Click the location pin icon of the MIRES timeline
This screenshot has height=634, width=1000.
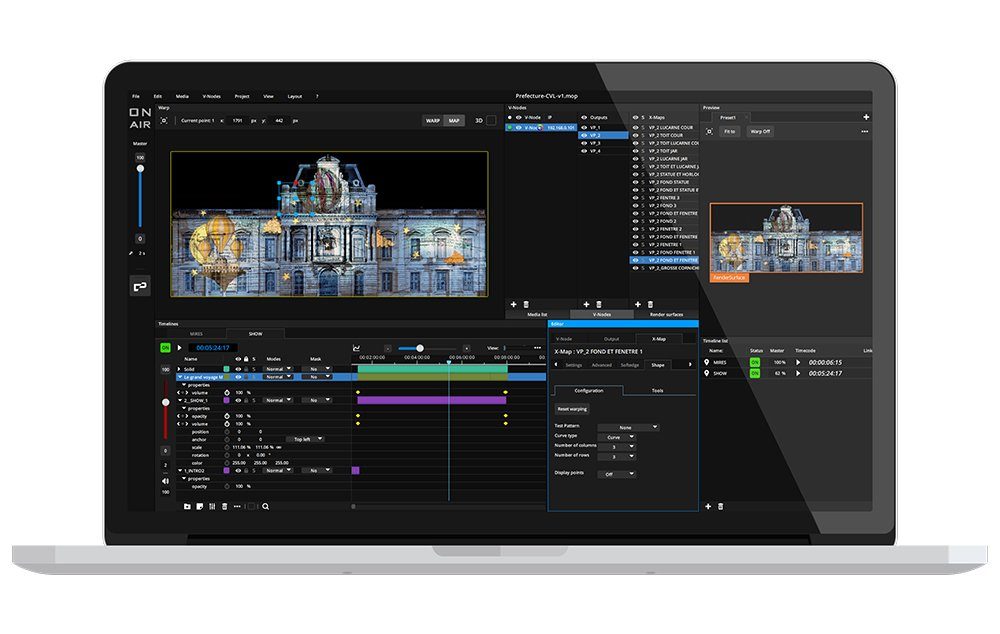707,362
